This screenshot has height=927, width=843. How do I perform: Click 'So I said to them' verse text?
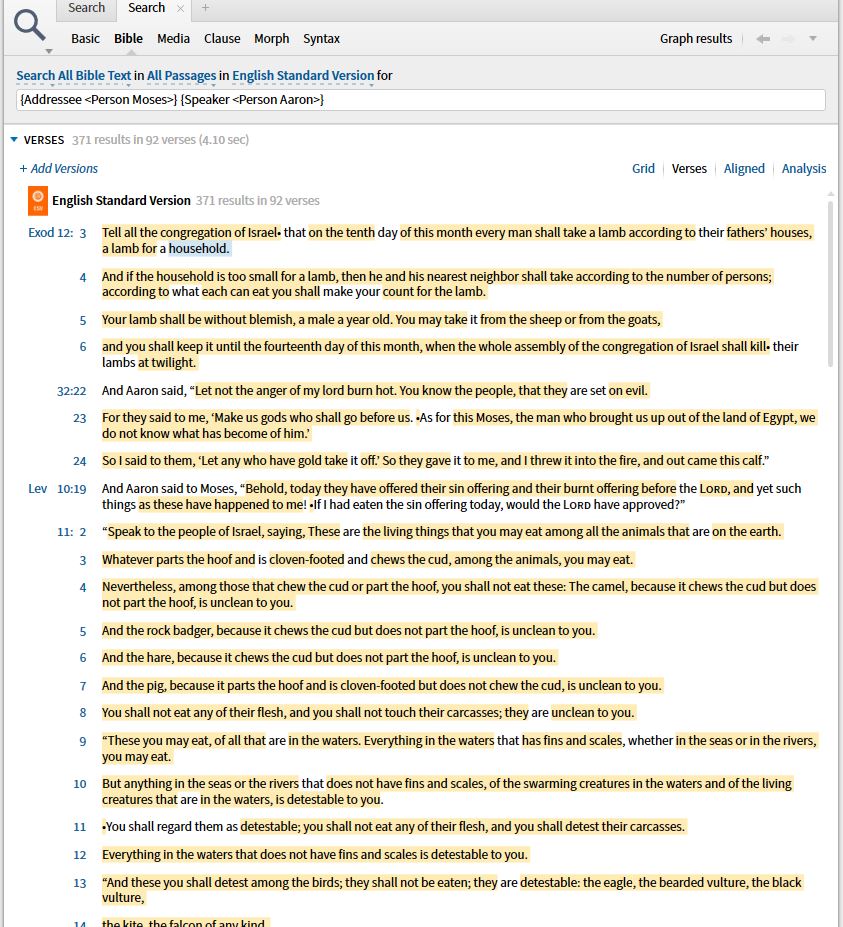coord(435,461)
